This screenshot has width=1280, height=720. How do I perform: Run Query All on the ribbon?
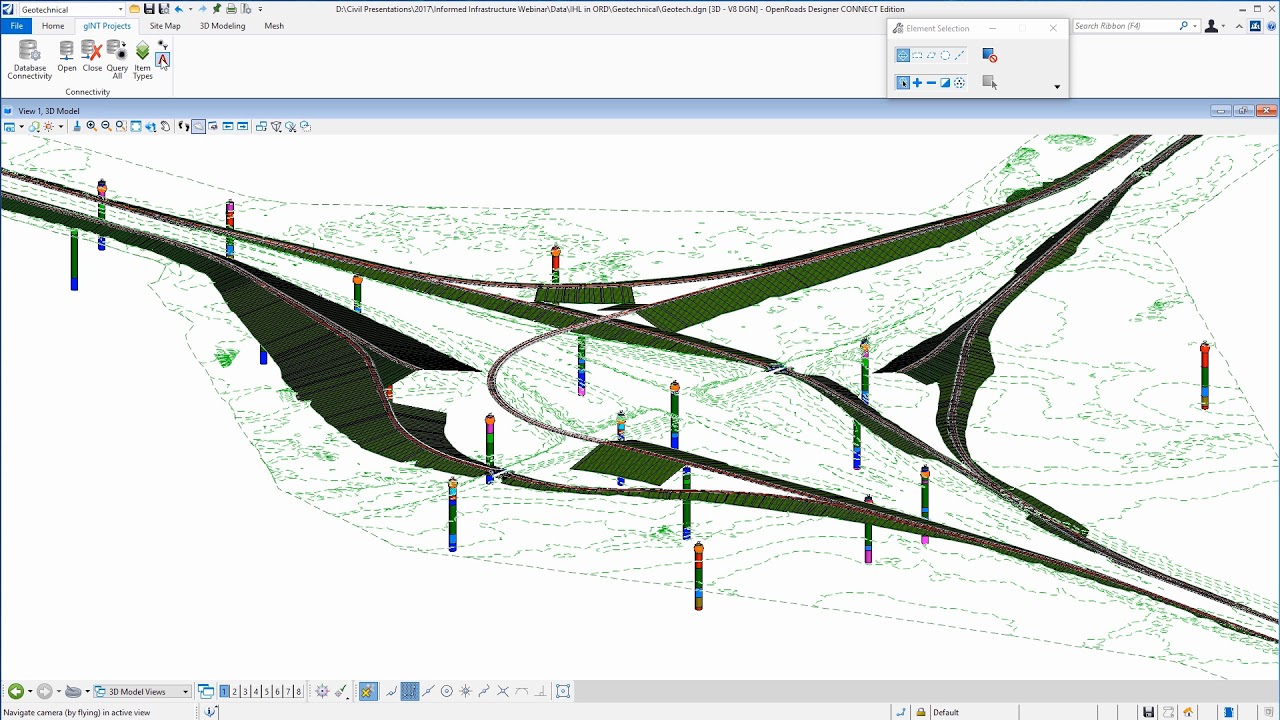click(117, 60)
